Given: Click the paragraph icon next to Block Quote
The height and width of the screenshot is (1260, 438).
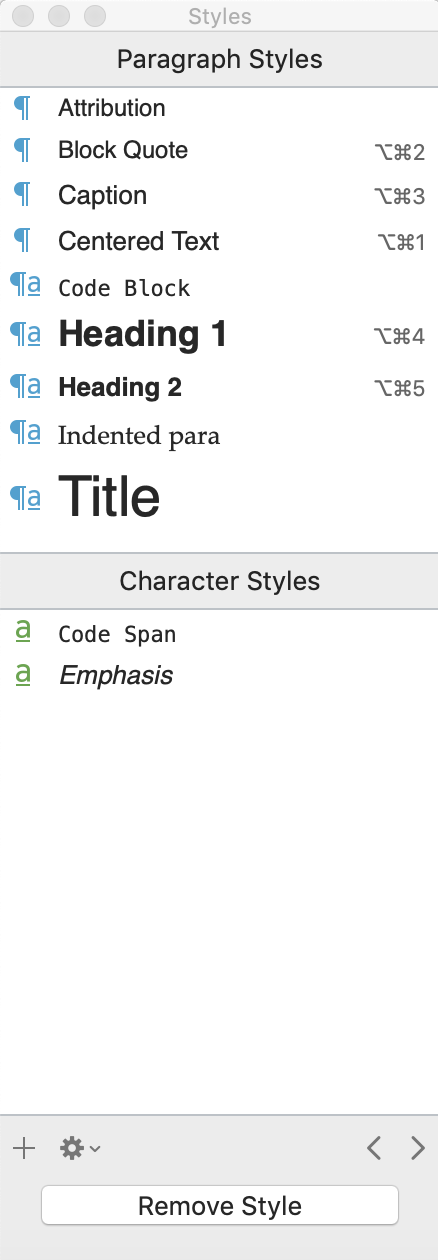Looking at the screenshot, I should pyautogui.click(x=23, y=150).
